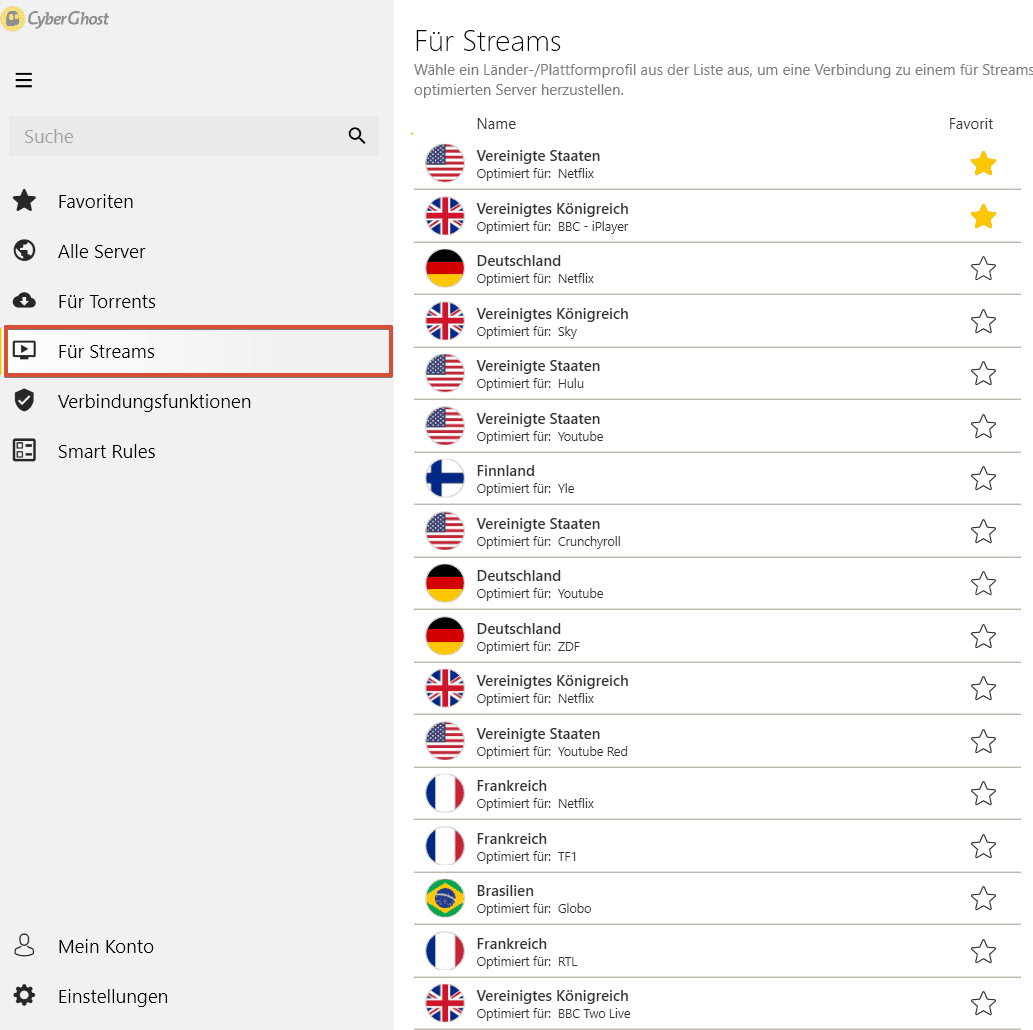
Task: Click the Verbindungsfunktionen shield icon
Action: pyautogui.click(x=24, y=400)
